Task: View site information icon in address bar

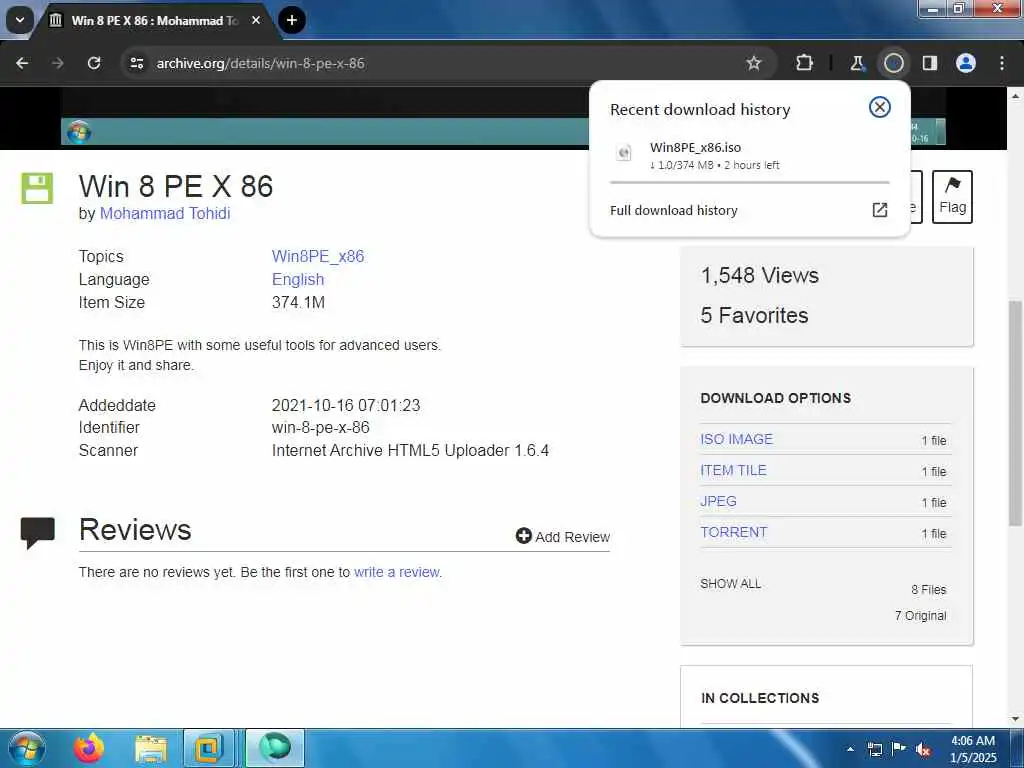Action: tap(136, 63)
